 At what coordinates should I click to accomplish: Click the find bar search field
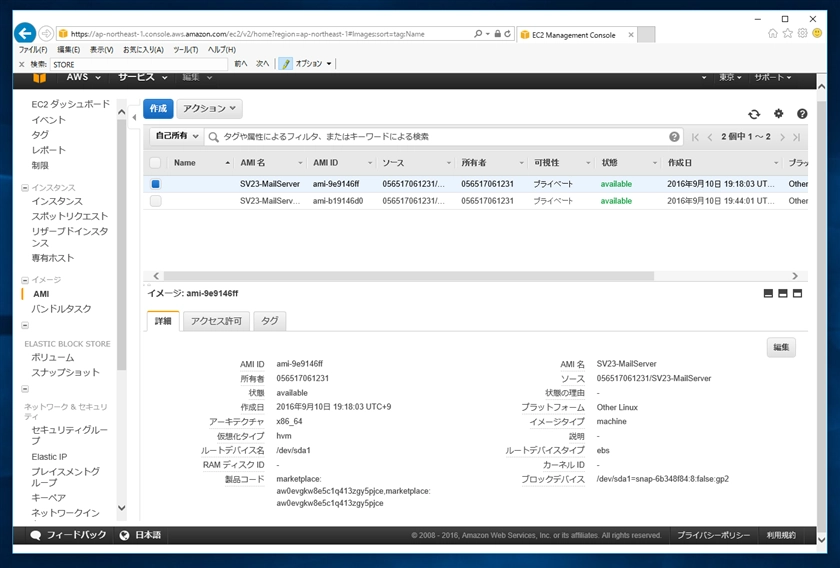139,64
